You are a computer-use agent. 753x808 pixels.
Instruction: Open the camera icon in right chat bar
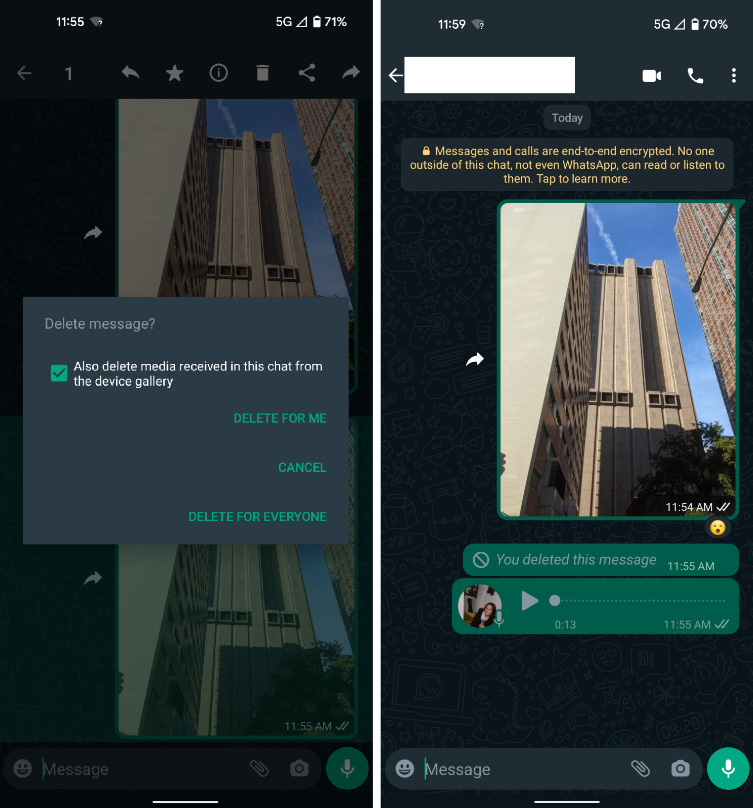click(680, 769)
